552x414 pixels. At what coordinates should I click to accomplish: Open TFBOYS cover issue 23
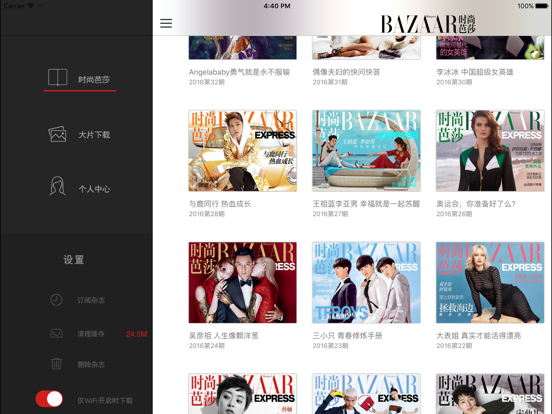click(x=366, y=282)
